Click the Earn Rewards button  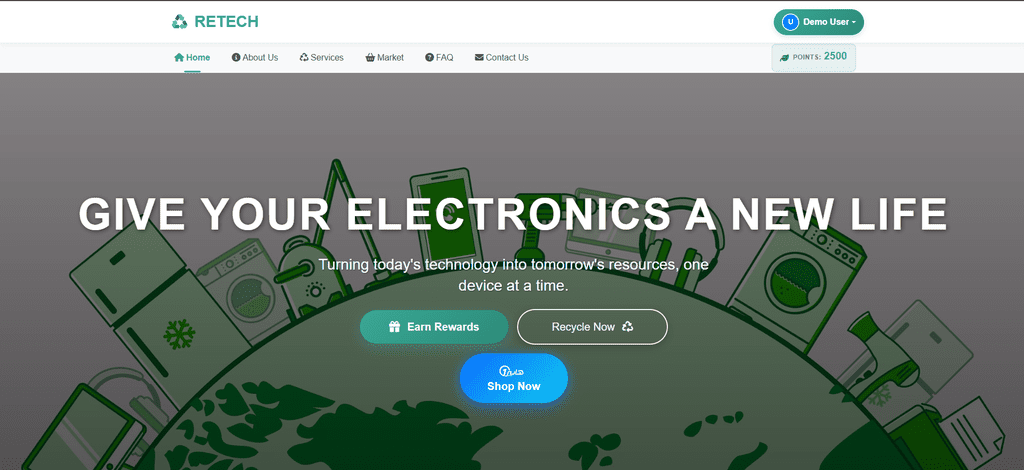(x=434, y=327)
